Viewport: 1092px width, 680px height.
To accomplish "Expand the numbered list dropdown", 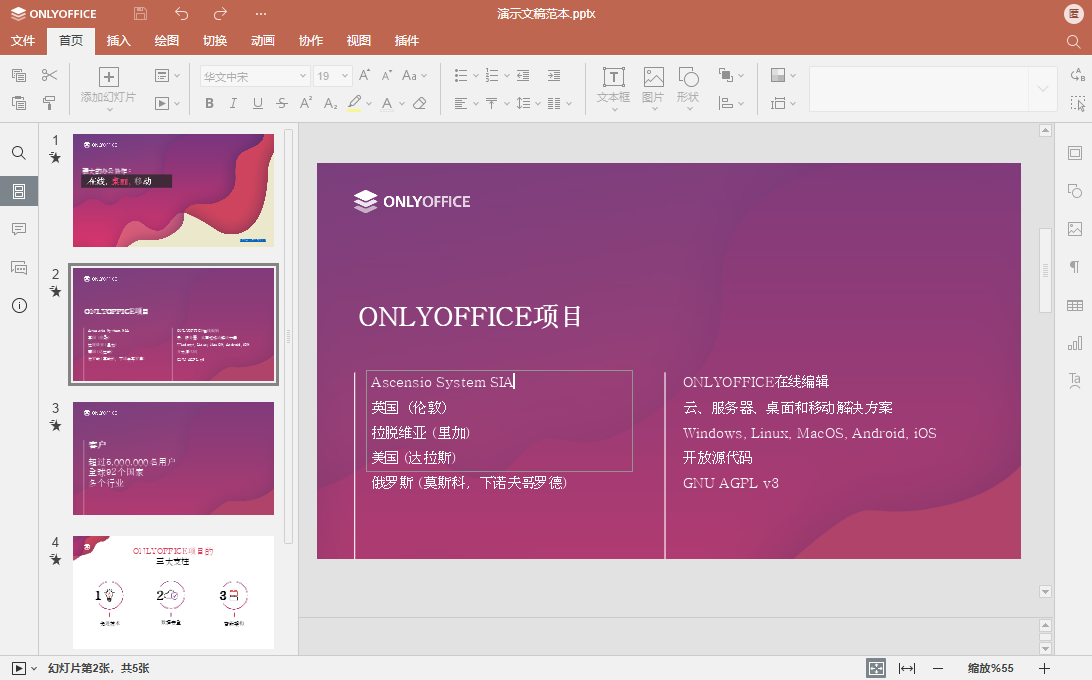I will tap(507, 75).
